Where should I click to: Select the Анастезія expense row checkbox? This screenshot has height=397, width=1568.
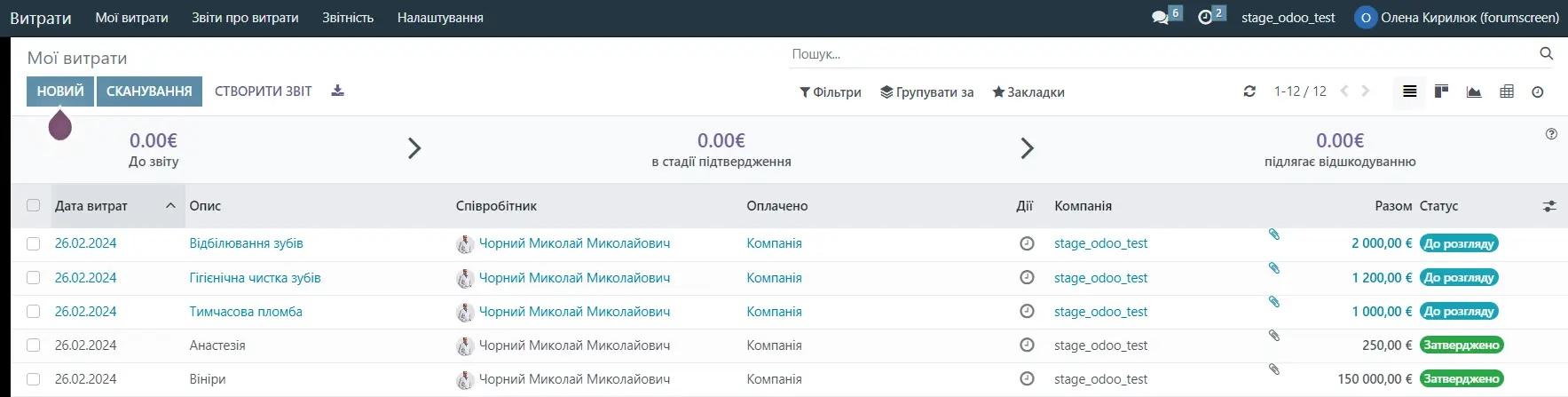(34, 345)
